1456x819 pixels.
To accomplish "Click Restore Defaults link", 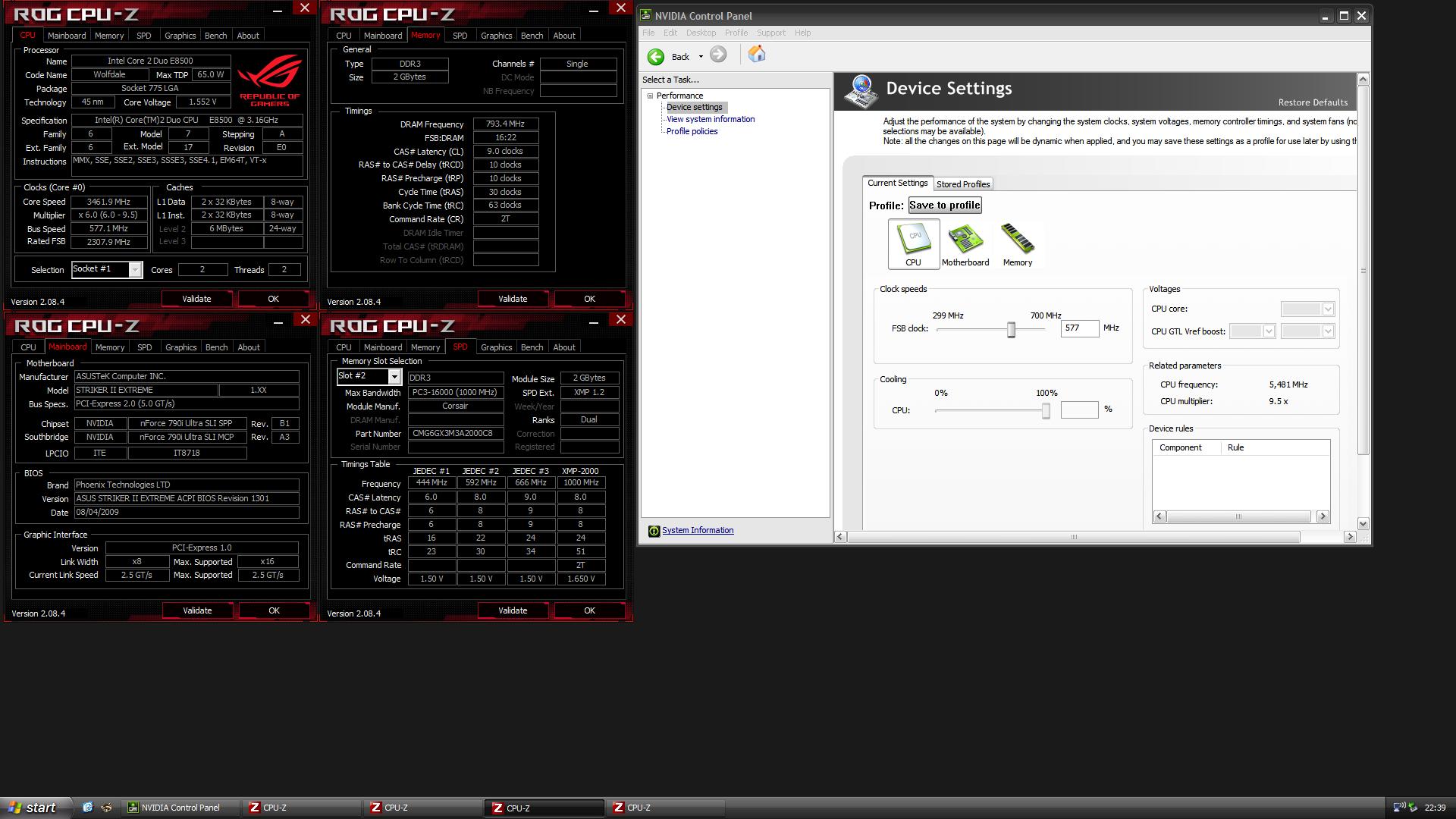I will point(1313,102).
